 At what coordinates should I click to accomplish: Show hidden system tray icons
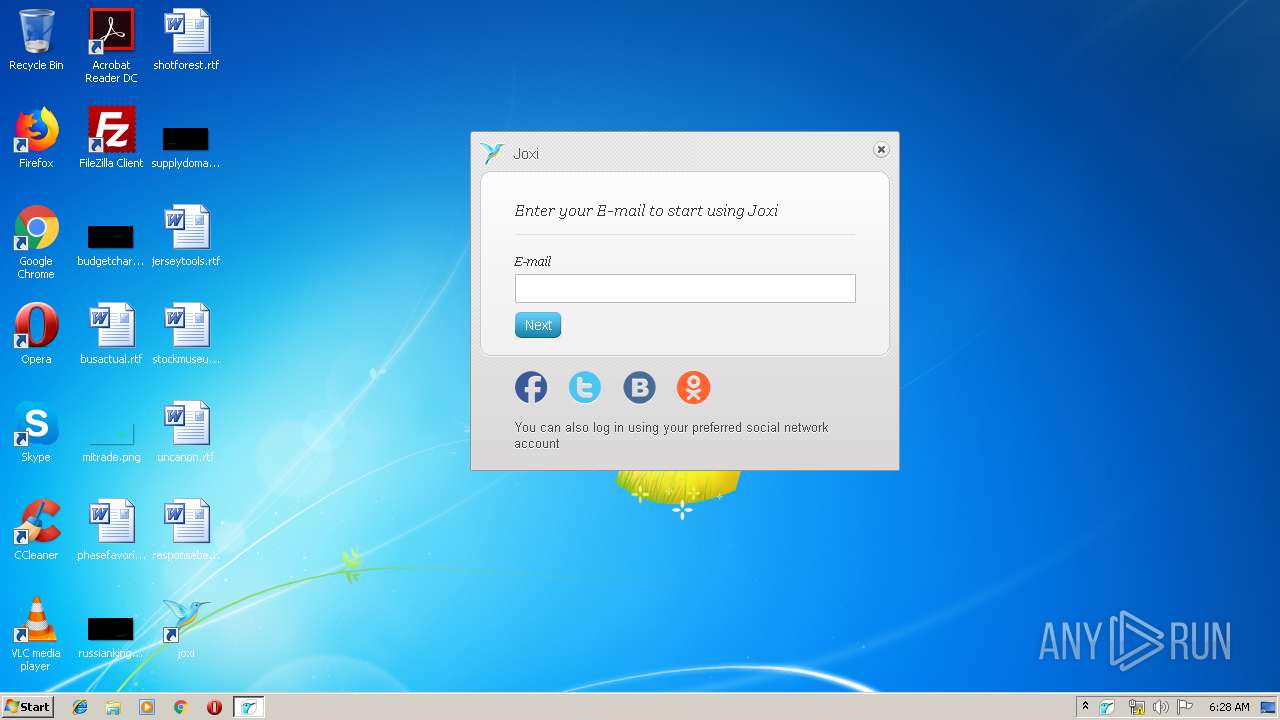[1085, 706]
